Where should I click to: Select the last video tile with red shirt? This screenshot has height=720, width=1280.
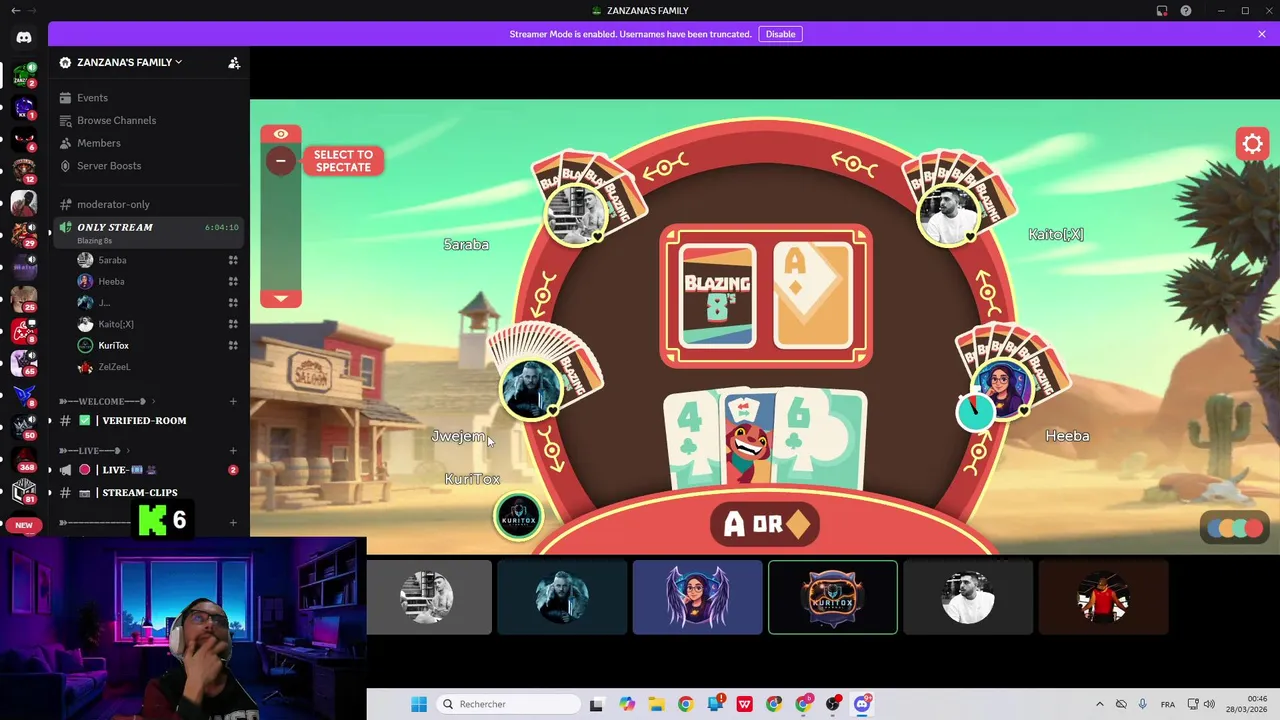pyautogui.click(x=1103, y=597)
